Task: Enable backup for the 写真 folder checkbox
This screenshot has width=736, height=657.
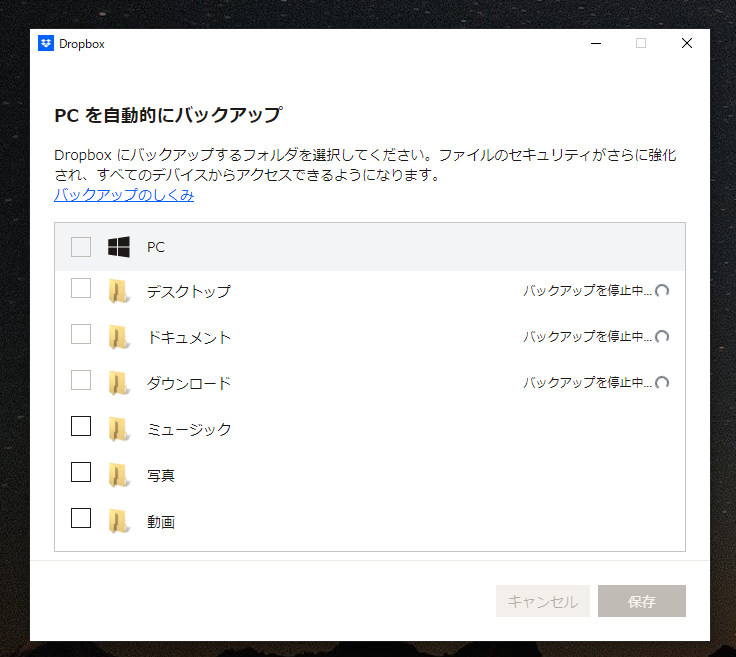Action: coord(81,472)
